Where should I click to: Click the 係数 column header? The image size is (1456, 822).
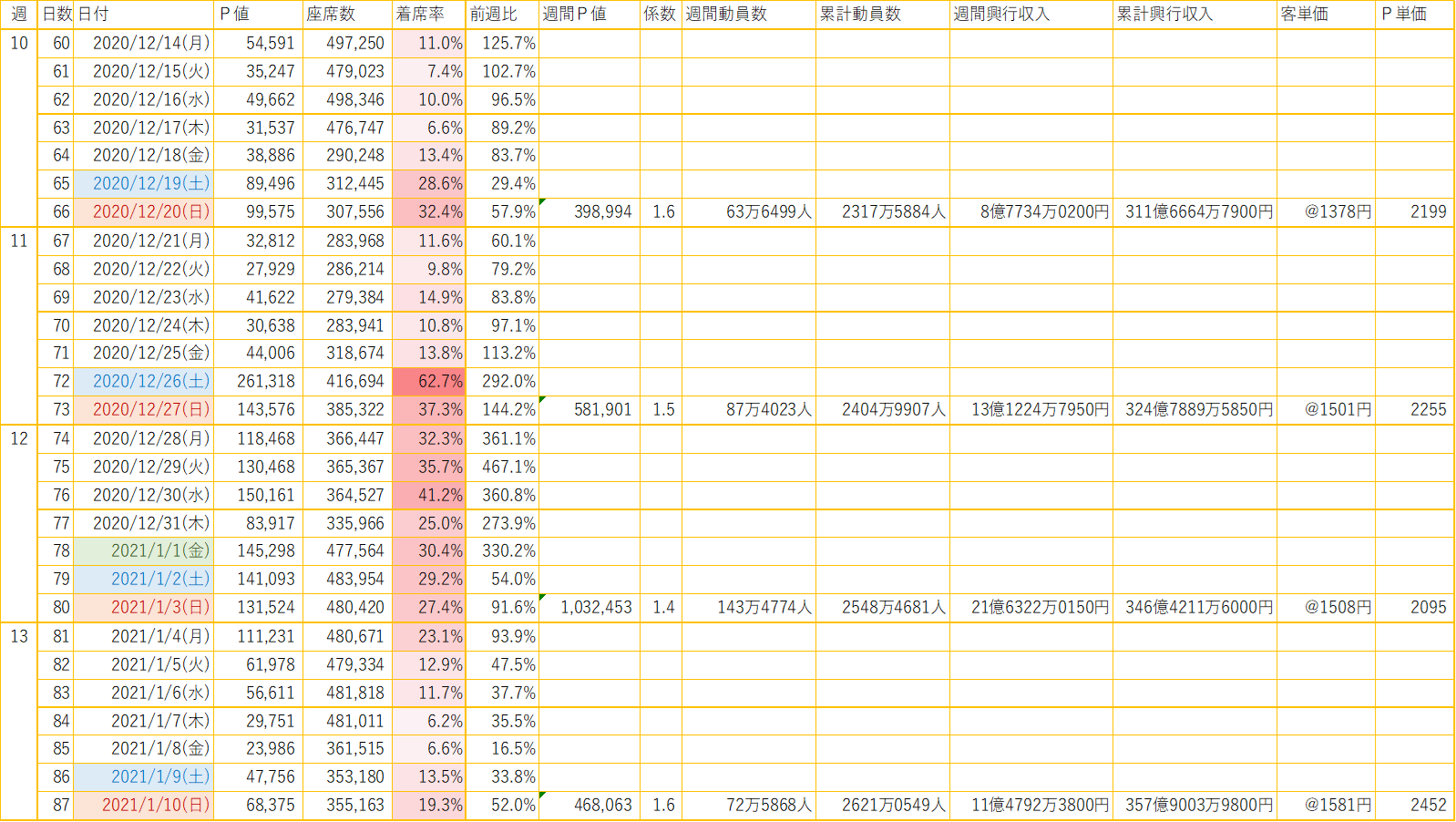661,15
